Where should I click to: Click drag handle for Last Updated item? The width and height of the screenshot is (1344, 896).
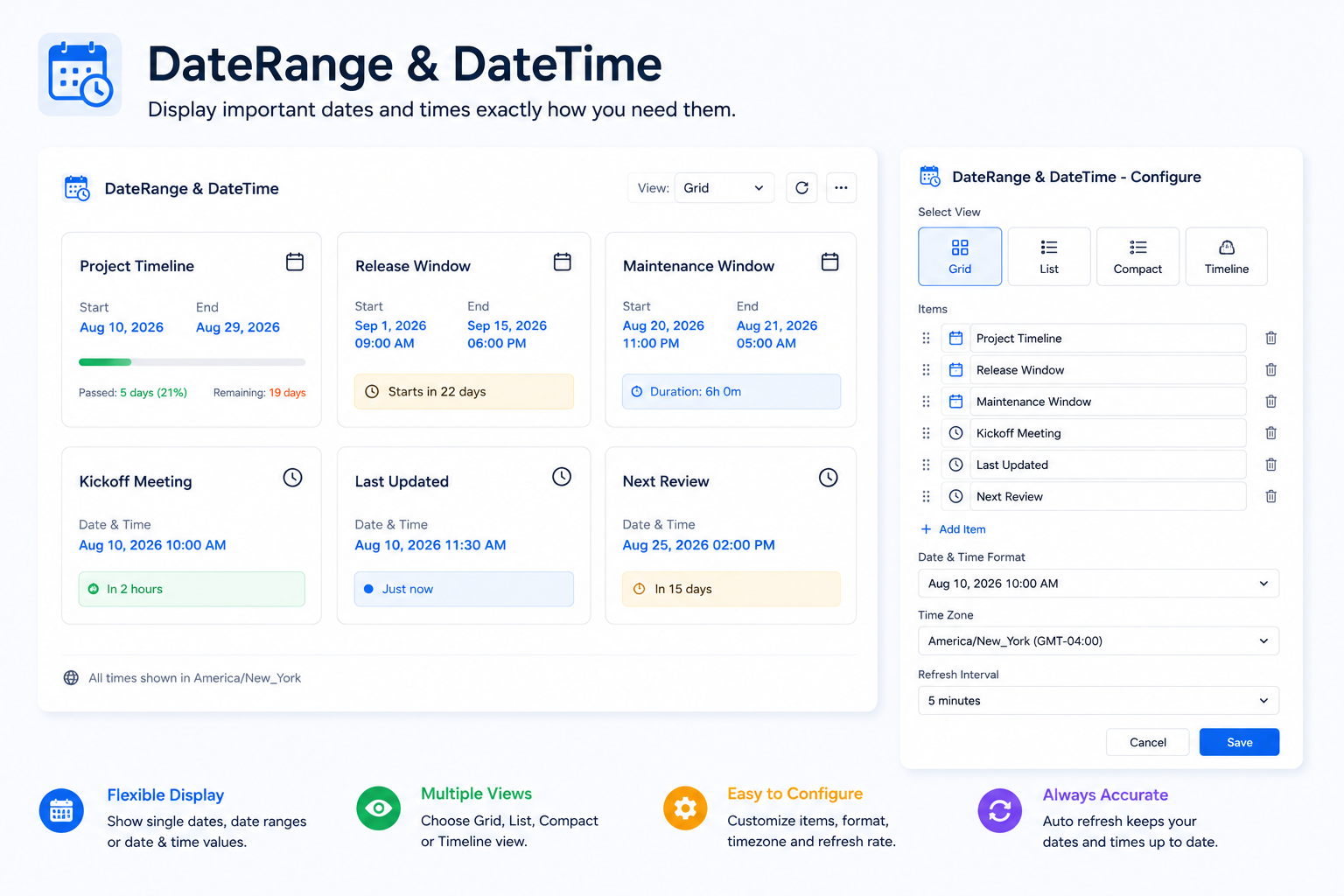pyautogui.click(x=926, y=464)
